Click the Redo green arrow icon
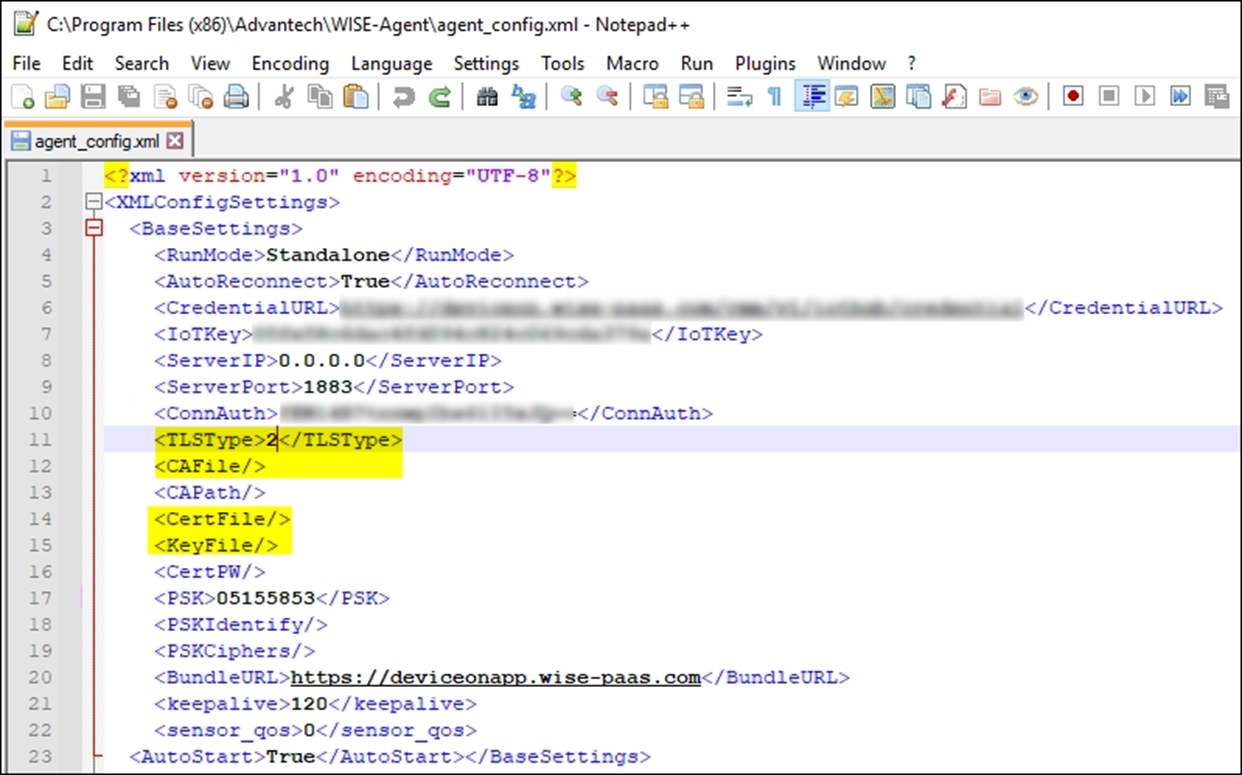This screenshot has height=775, width=1242. [x=439, y=97]
